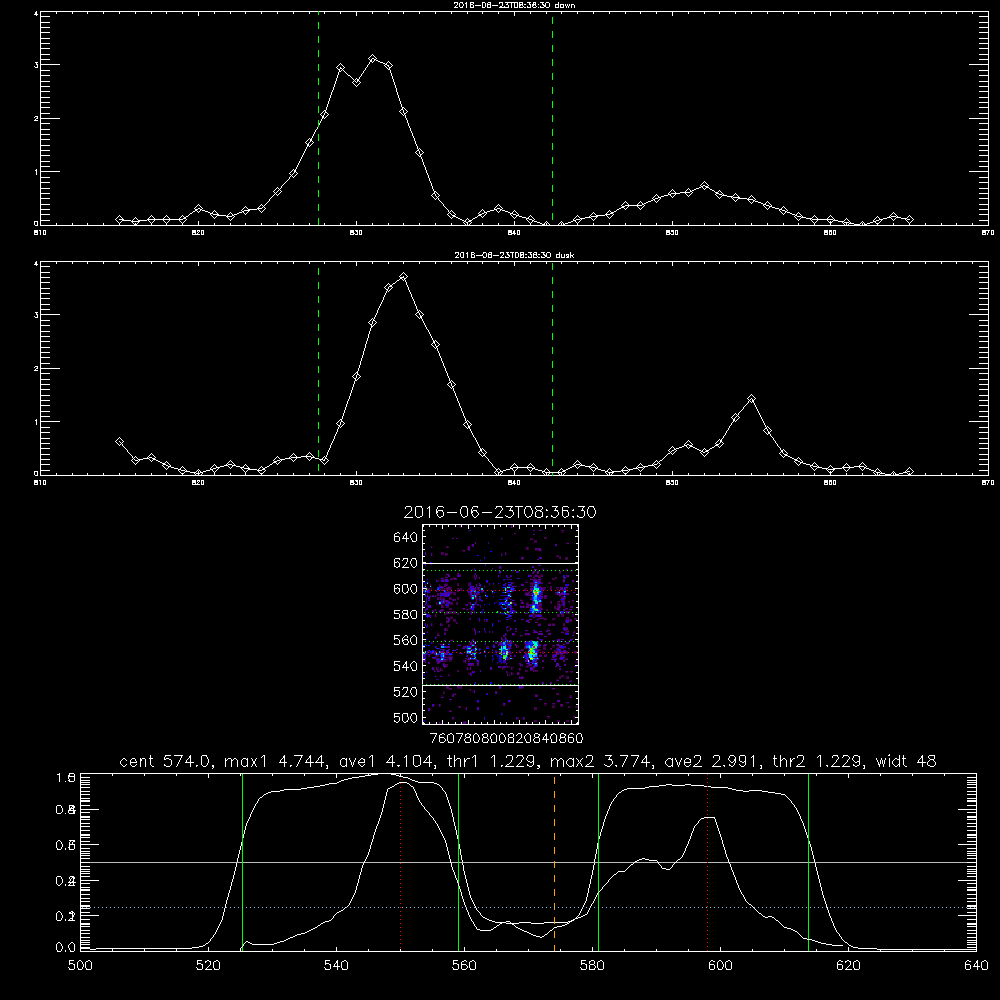Click the highest diamond marker in dusk plot
Viewport: 1000px width, 1000px height.
[x=403, y=277]
